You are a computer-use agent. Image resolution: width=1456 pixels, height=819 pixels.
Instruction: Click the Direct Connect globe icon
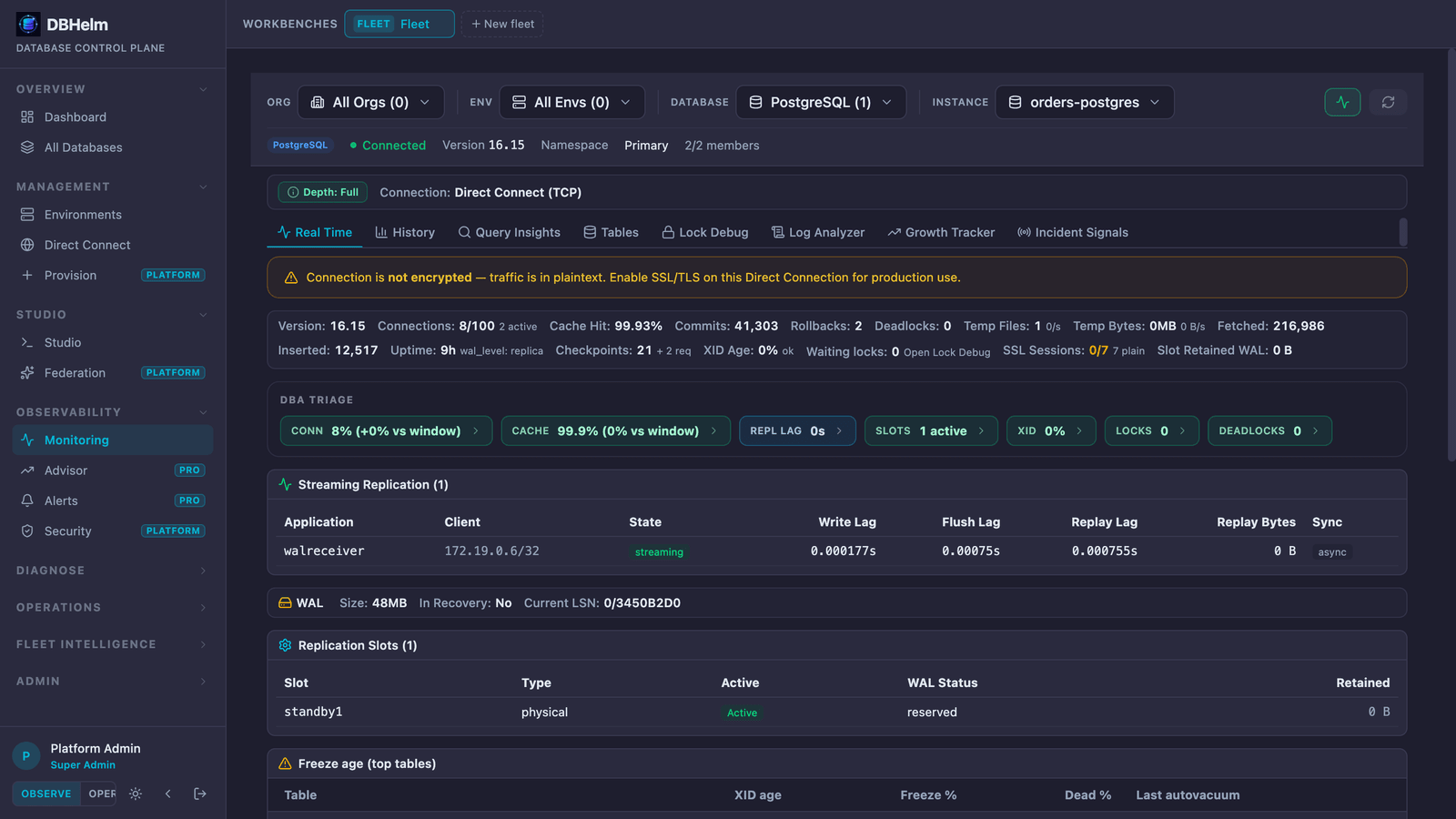[27, 245]
